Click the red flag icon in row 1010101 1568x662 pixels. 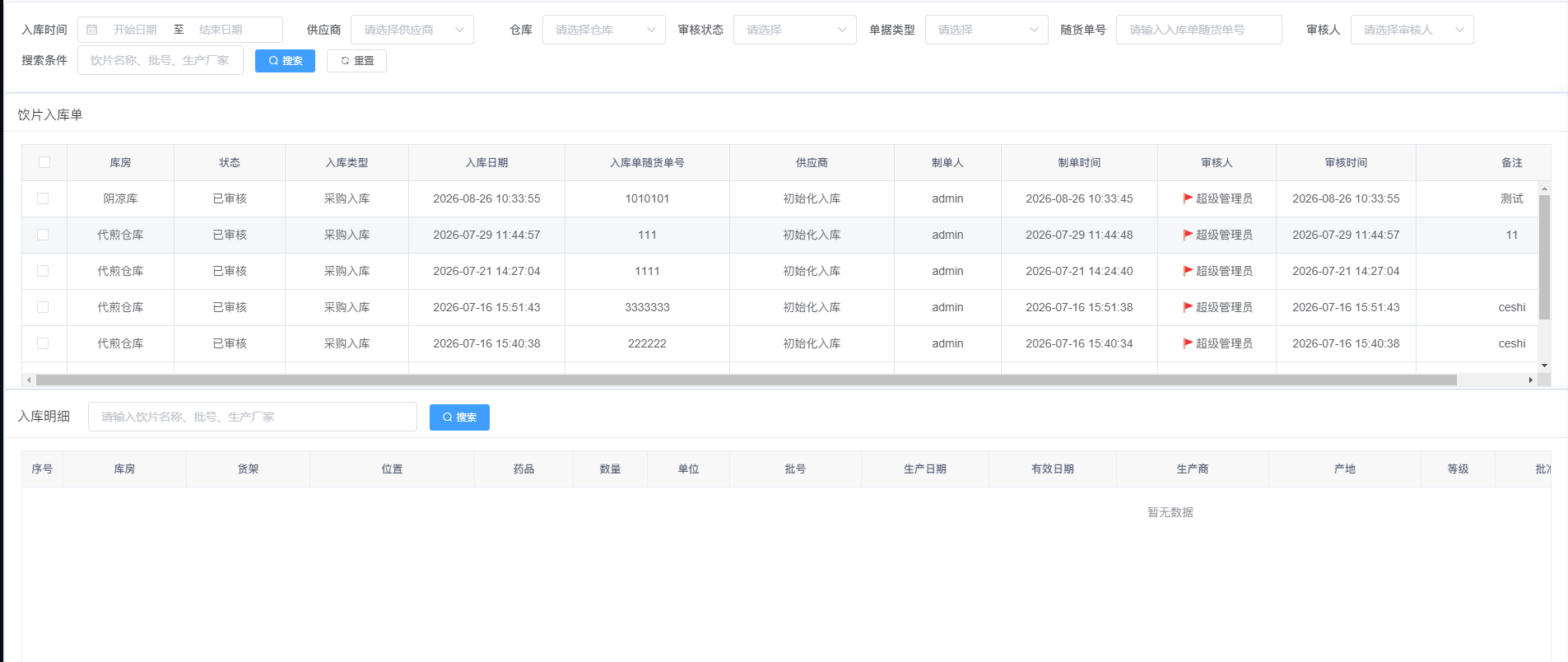click(1188, 198)
